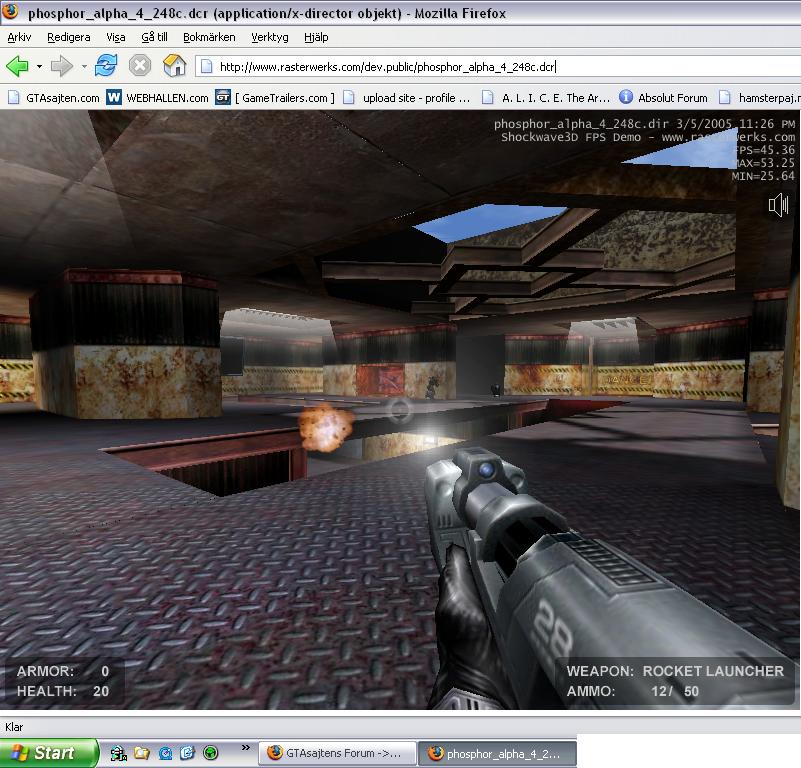801x768 pixels.
Task: Open the Verktyg menu
Action: coord(270,37)
